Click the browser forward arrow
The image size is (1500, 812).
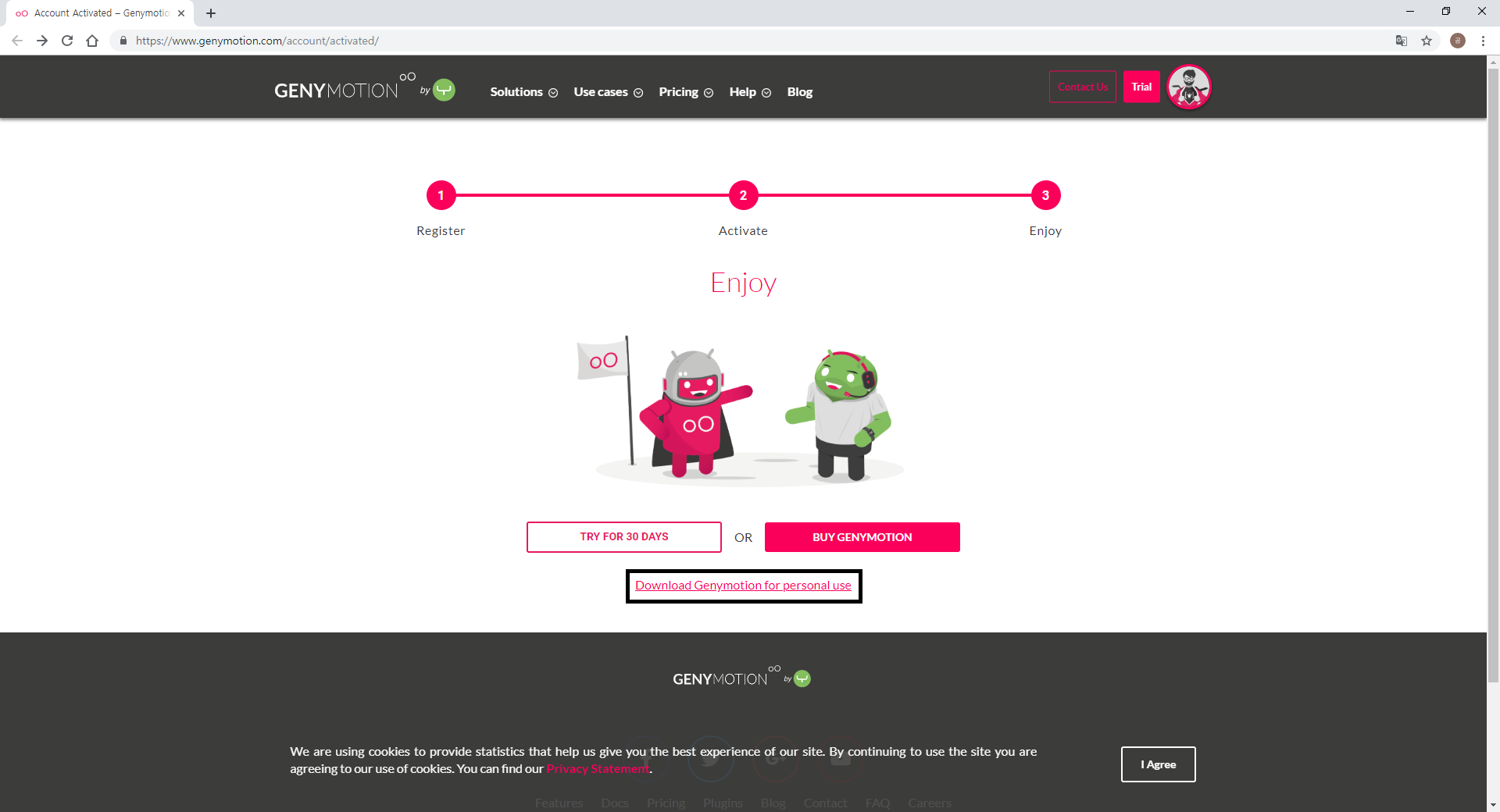click(x=42, y=41)
